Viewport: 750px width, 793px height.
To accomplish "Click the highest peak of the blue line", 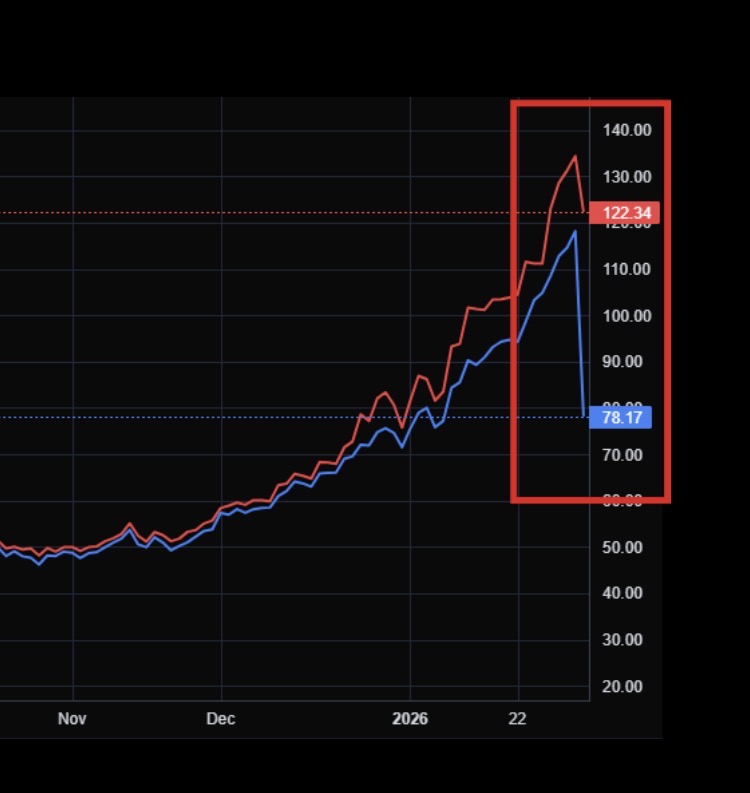I will coord(575,231).
